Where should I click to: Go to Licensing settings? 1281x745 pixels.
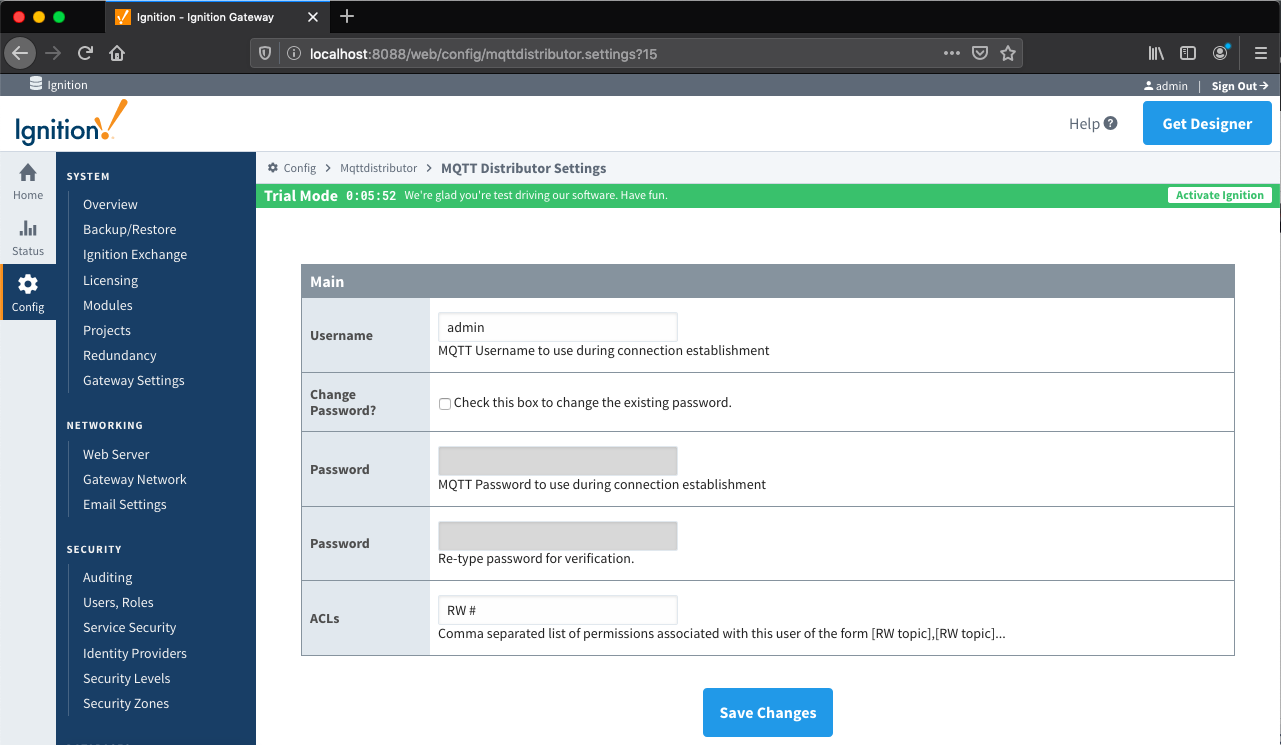[x=110, y=280]
